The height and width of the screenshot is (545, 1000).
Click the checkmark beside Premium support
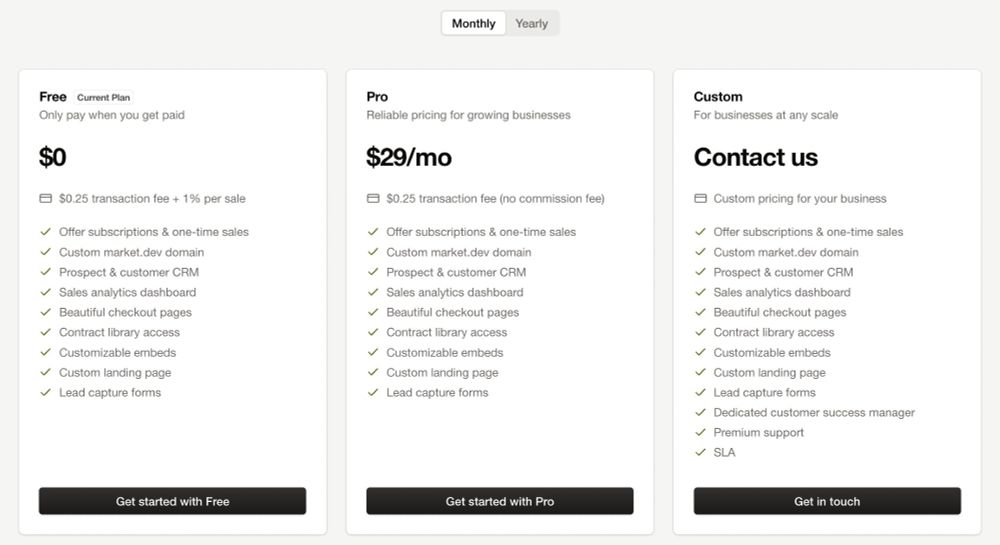[700, 432]
